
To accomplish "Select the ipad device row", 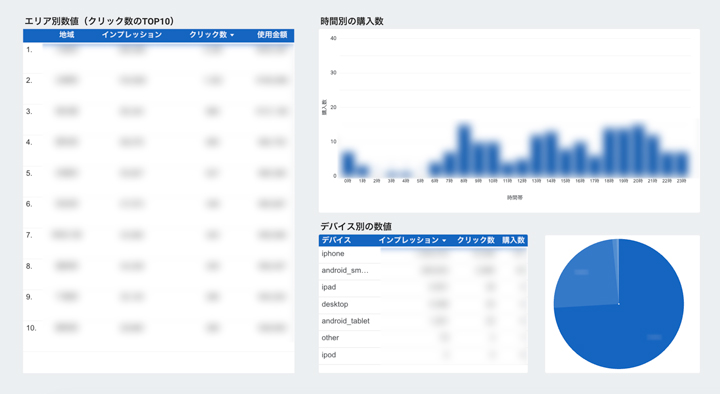I will pyautogui.click(x=423, y=287).
